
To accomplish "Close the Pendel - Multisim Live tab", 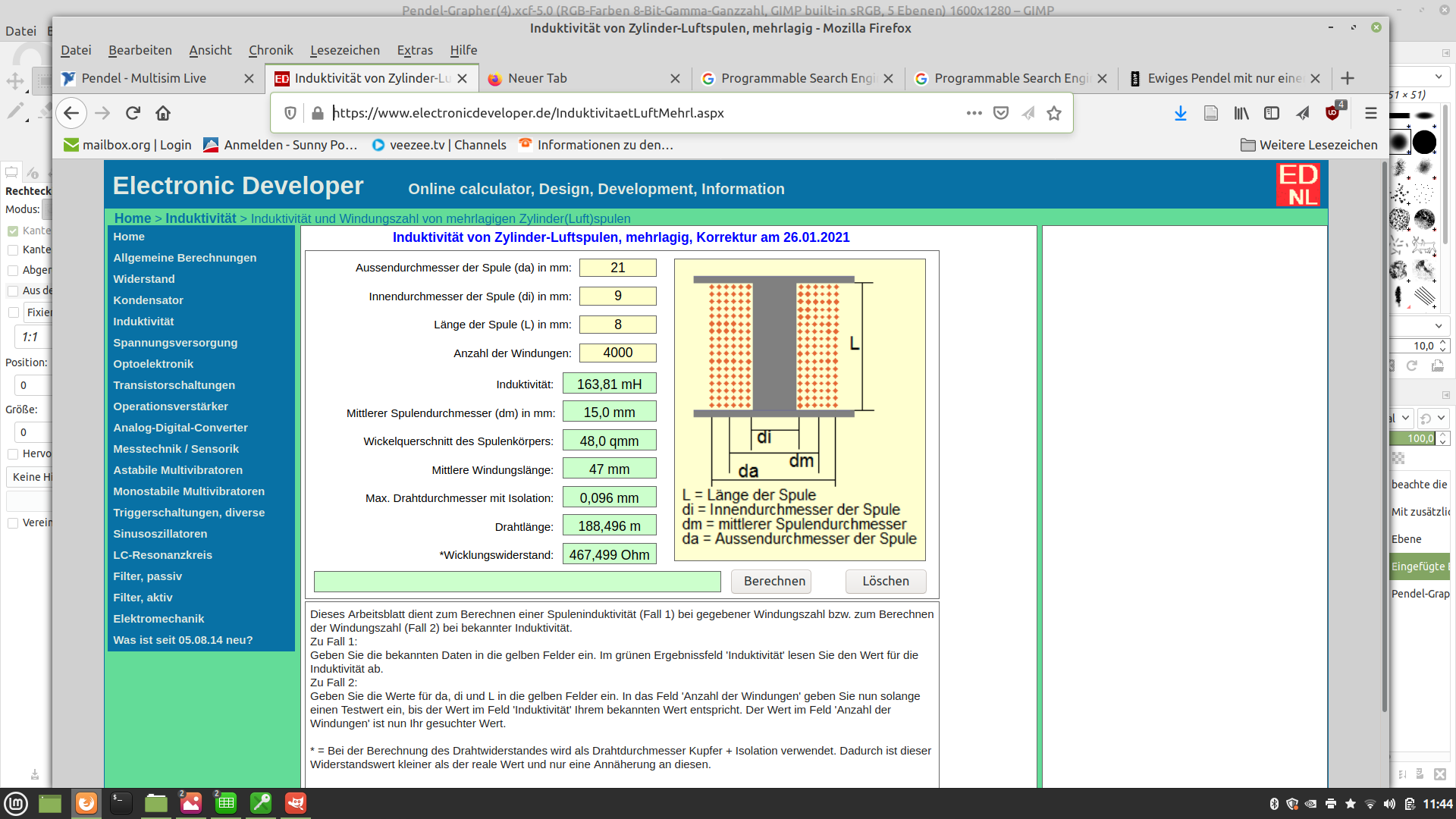I will click(249, 78).
